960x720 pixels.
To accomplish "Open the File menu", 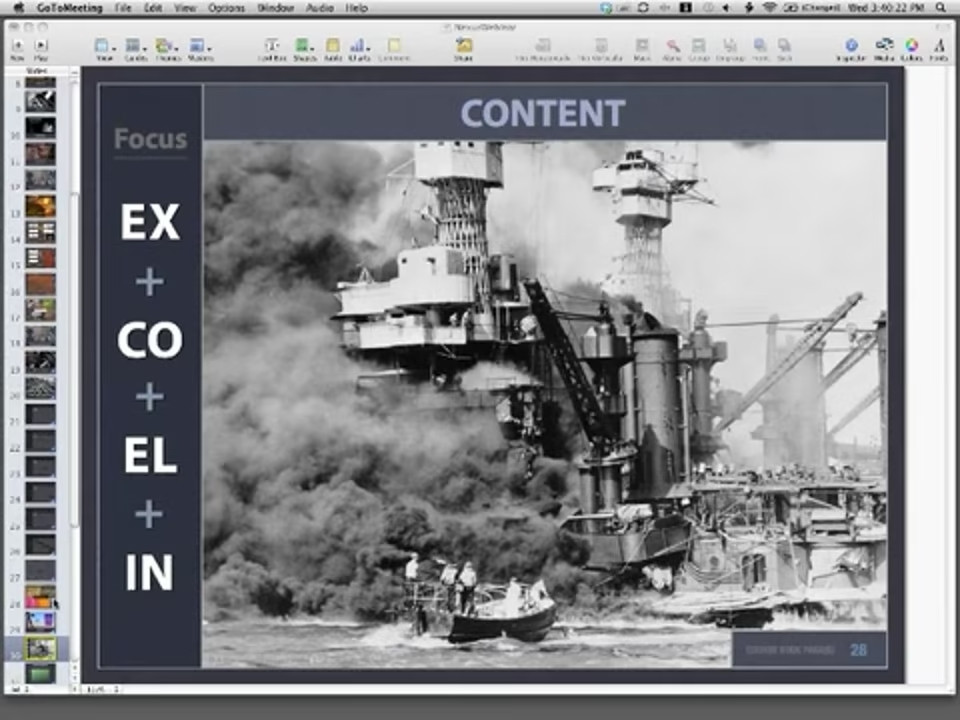I will 122,8.
